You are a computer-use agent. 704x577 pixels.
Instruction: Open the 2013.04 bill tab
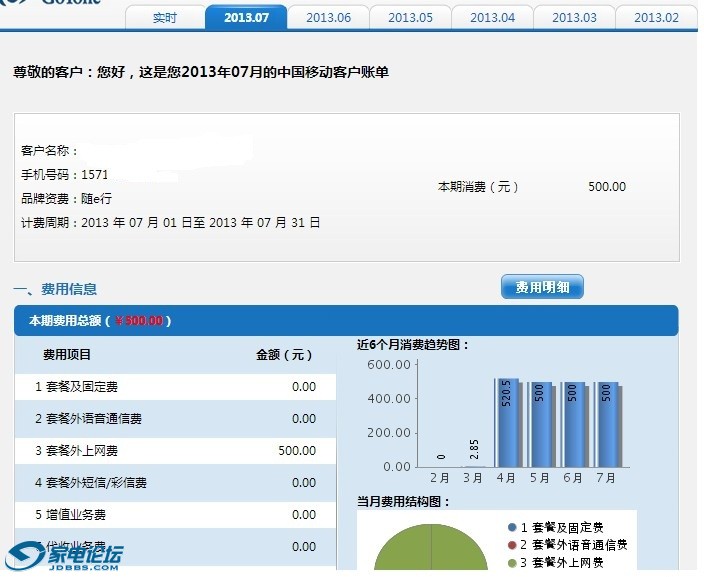pos(492,18)
